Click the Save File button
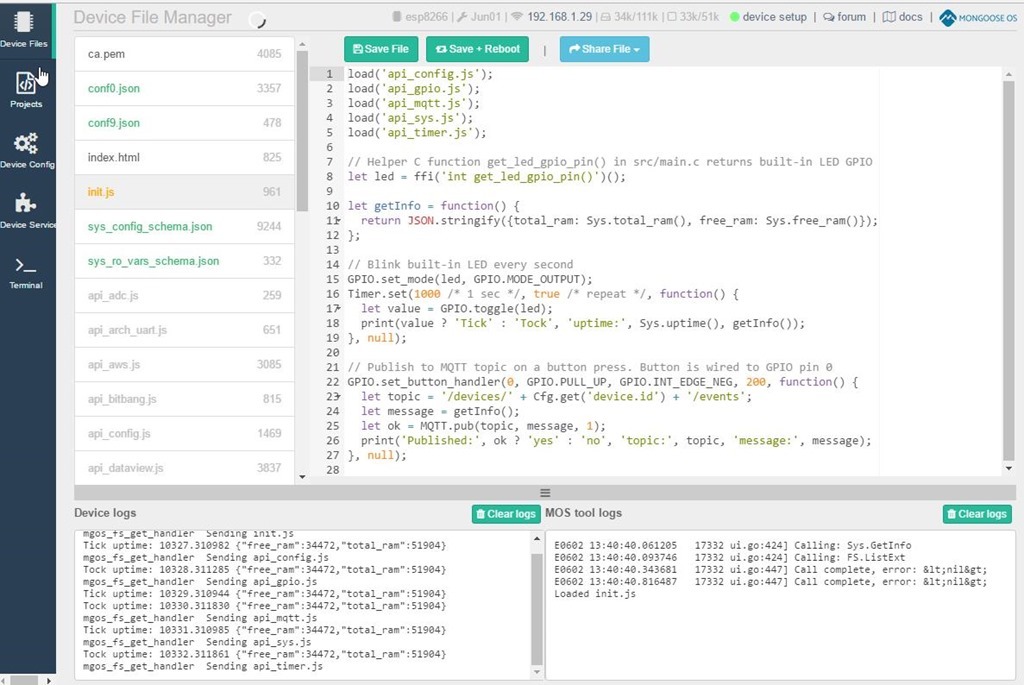 tap(381, 49)
